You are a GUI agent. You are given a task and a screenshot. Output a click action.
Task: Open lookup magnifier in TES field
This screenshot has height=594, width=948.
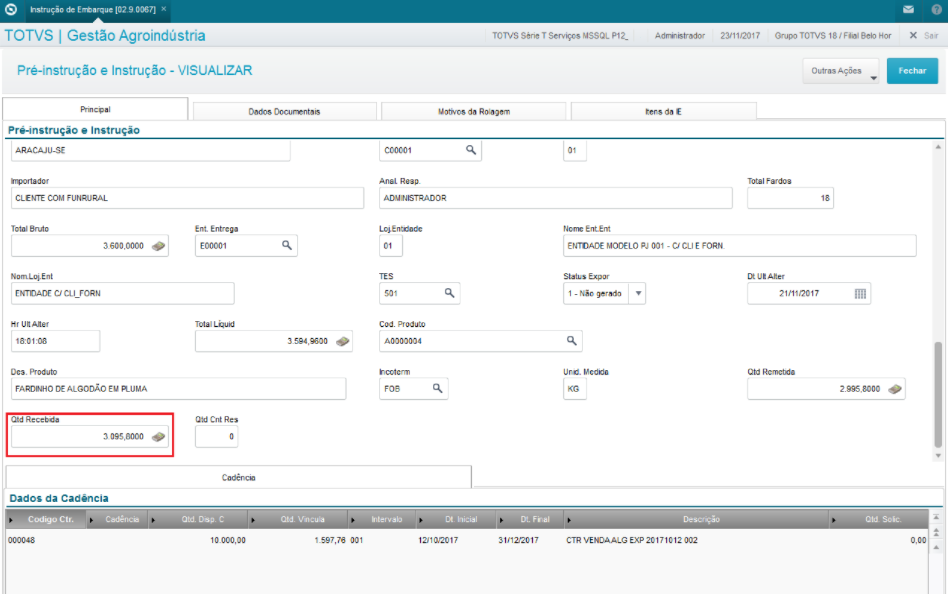[449, 293]
